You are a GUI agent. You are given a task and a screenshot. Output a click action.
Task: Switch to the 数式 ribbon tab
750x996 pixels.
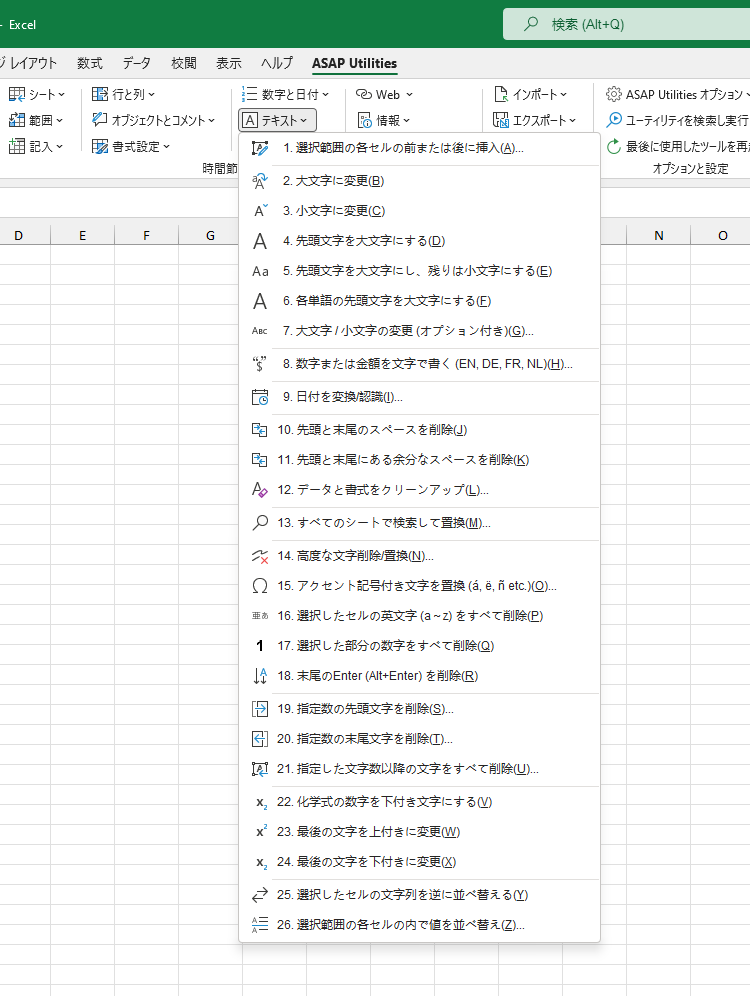click(90, 63)
